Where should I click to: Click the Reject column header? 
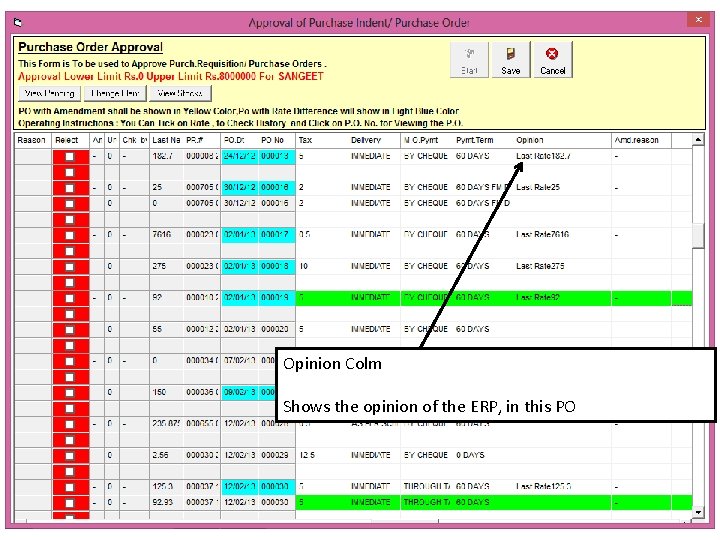click(71, 140)
